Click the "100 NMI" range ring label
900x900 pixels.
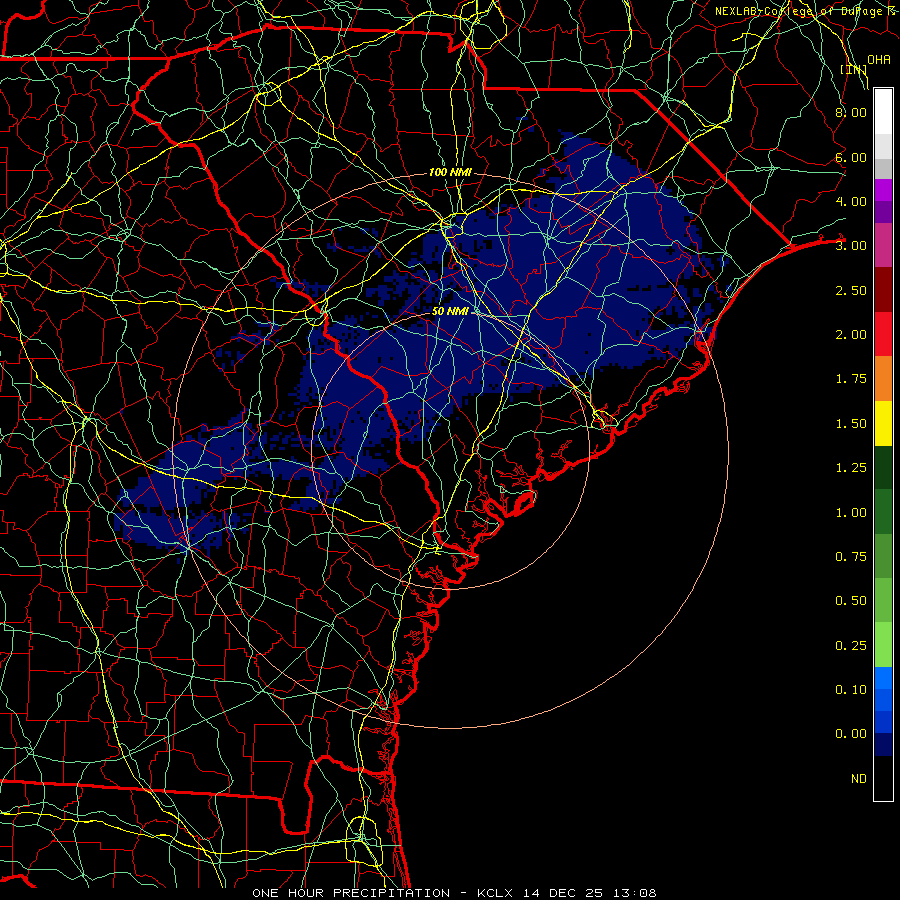450,172
